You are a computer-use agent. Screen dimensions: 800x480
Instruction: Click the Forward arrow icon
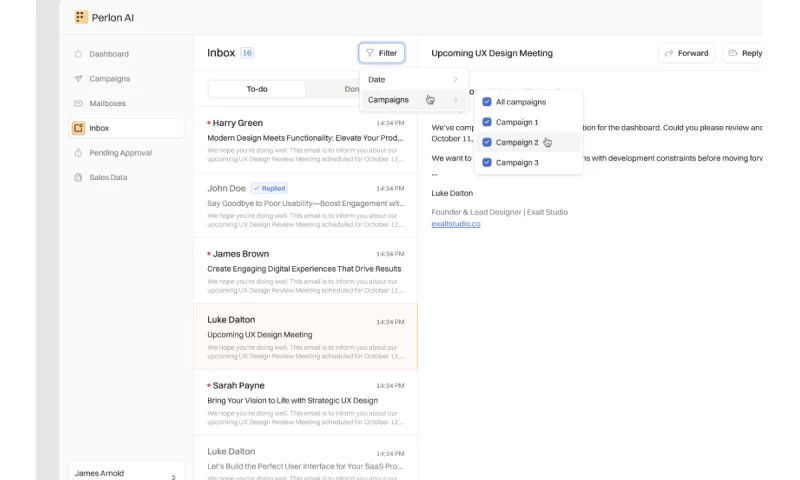[668, 53]
